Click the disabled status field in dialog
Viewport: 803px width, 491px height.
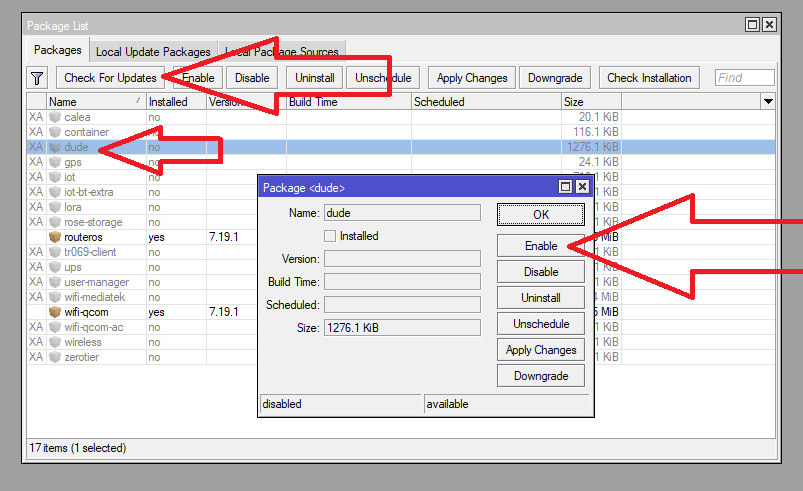[x=341, y=404]
